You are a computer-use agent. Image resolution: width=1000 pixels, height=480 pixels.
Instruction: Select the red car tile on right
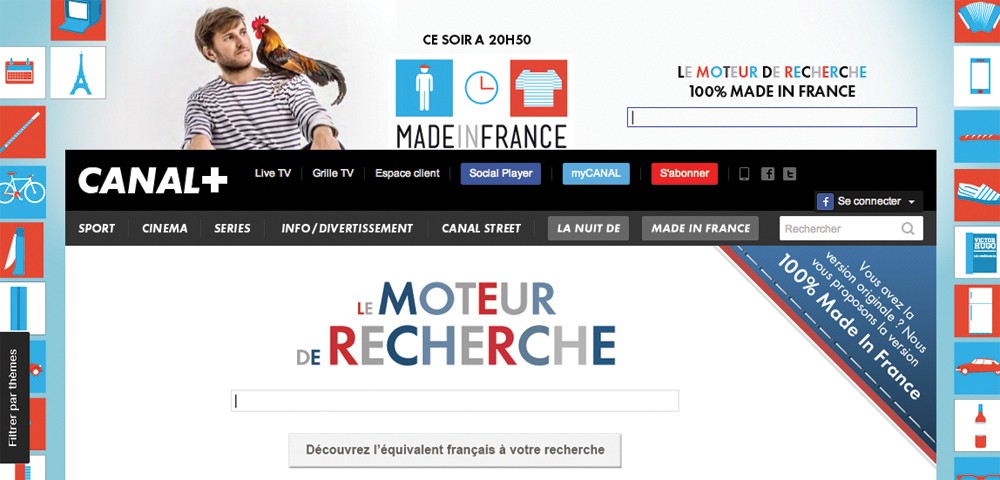977,367
